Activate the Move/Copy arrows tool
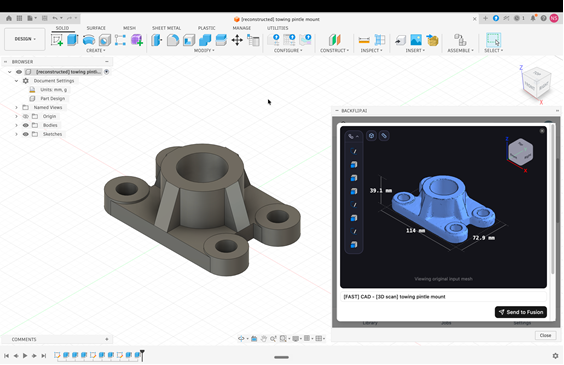Viewport: 564px width, 365px height. [x=237, y=40]
